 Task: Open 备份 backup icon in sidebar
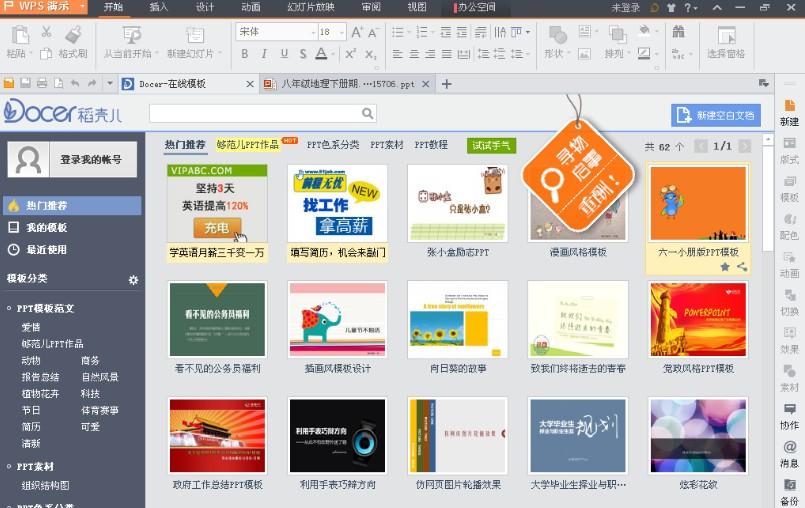789,490
